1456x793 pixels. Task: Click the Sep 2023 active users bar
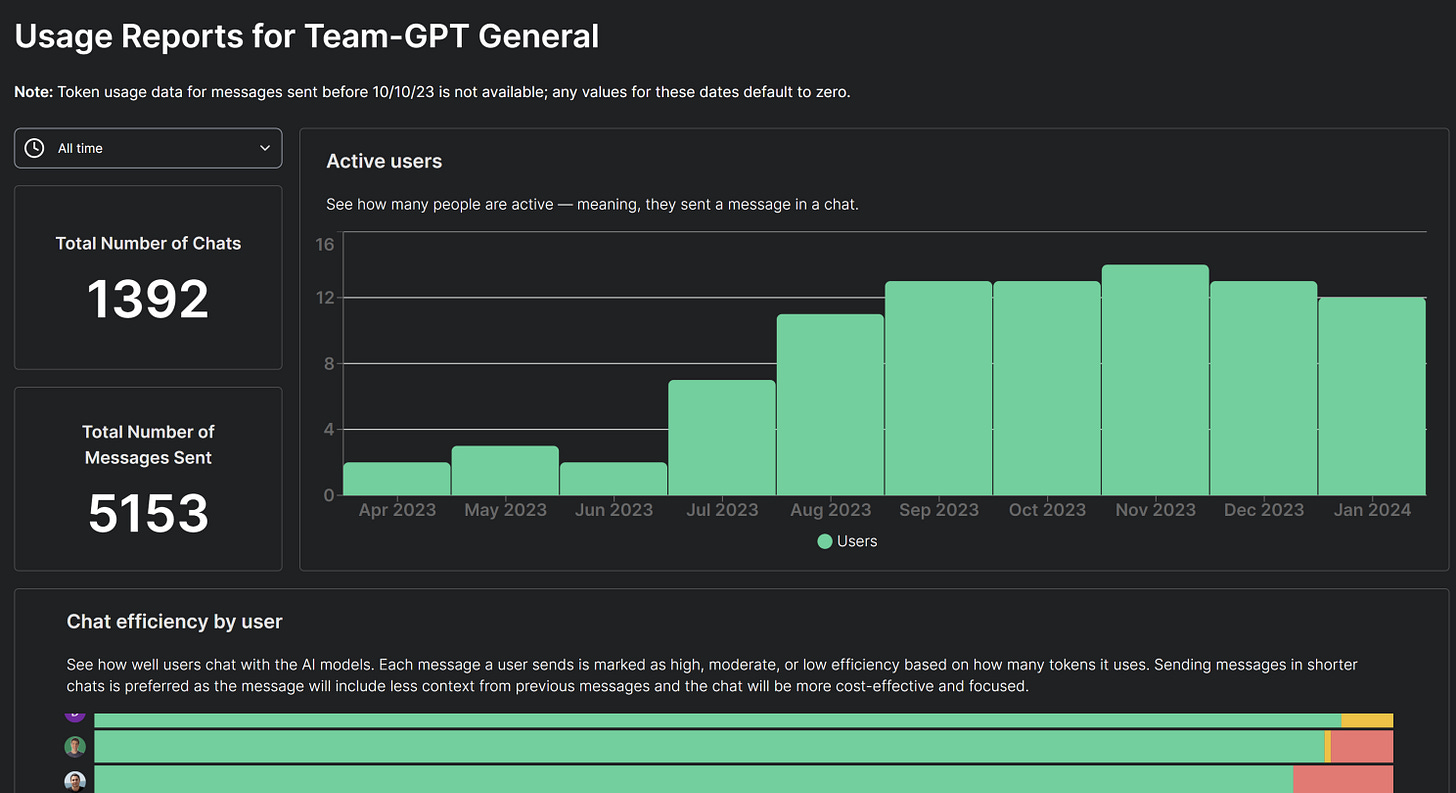[938, 388]
